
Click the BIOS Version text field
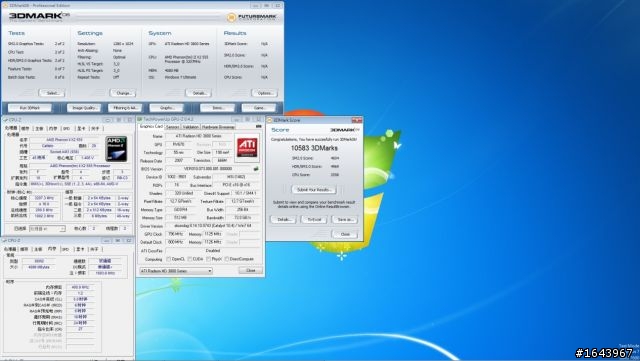pos(208,169)
